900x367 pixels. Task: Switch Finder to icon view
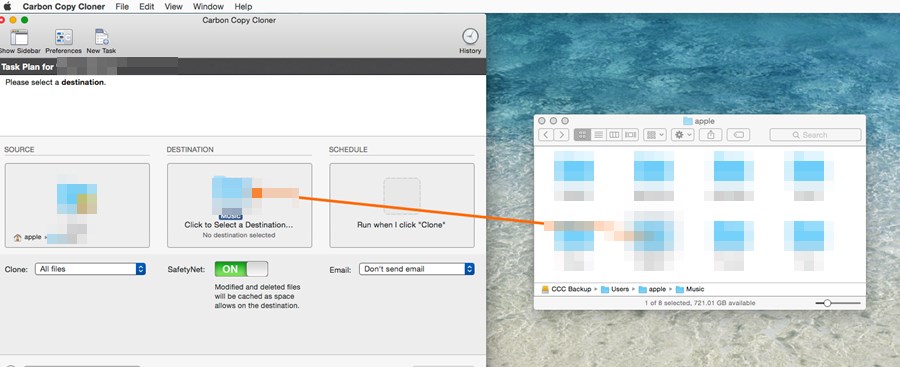582,134
